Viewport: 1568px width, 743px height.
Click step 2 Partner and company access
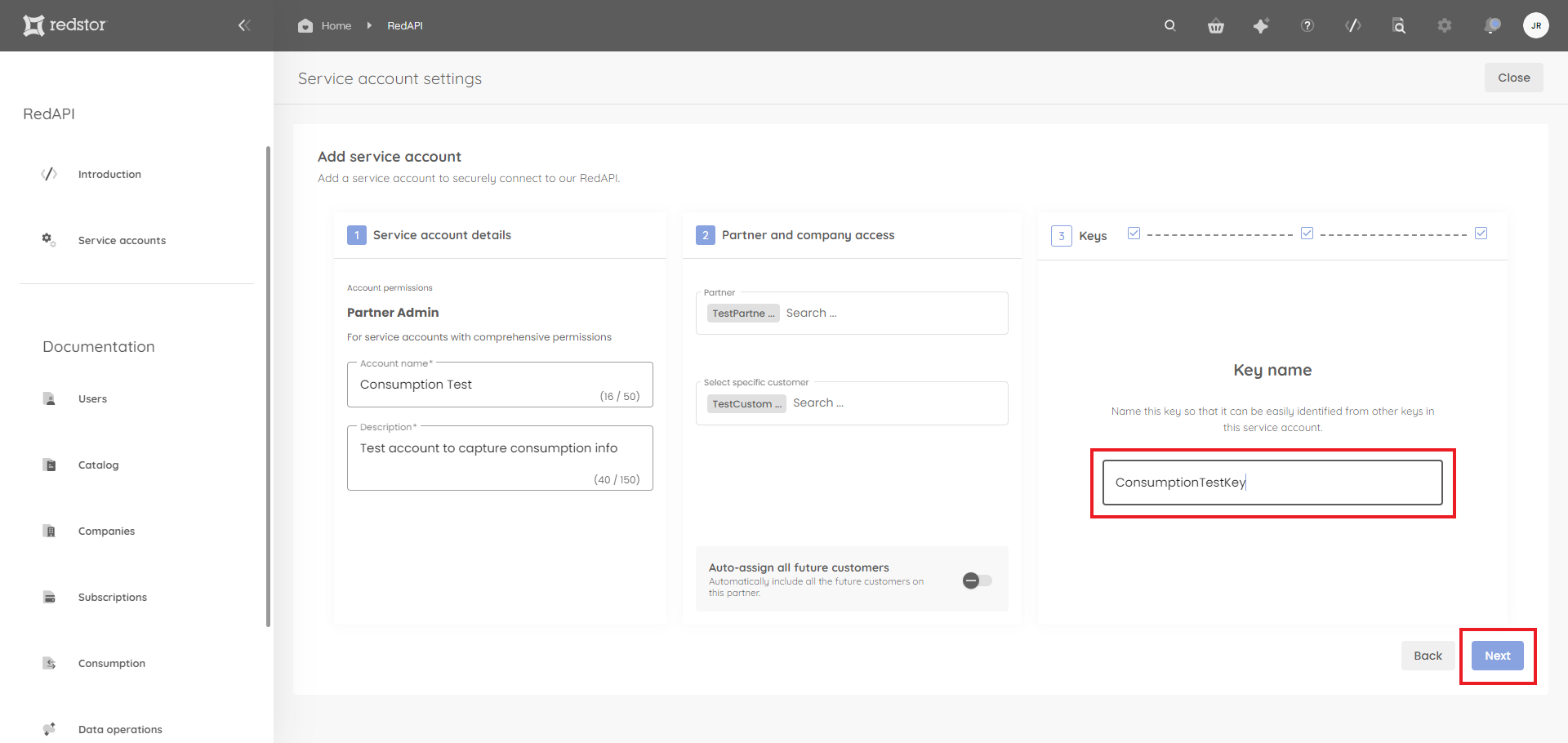coord(795,235)
